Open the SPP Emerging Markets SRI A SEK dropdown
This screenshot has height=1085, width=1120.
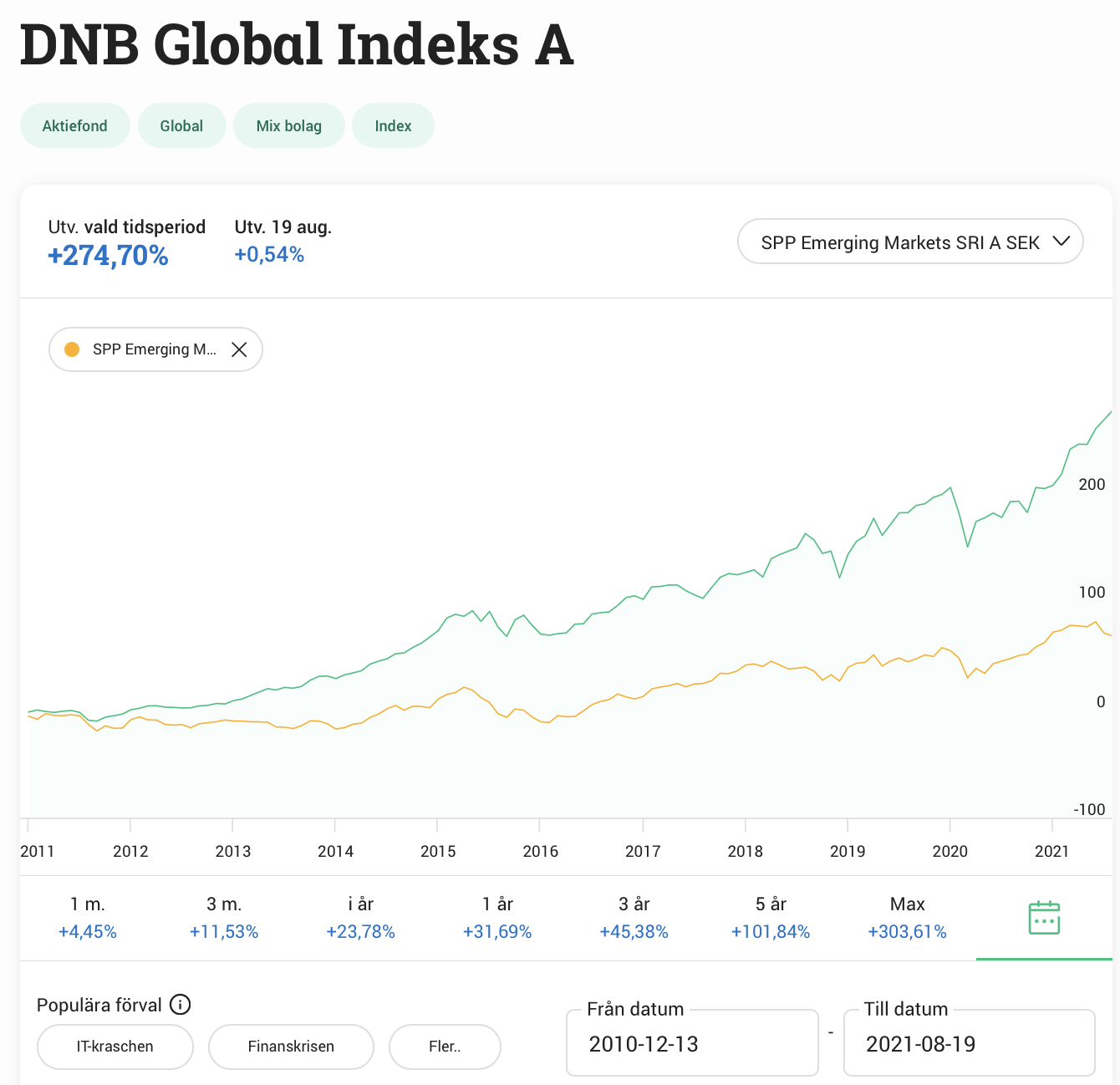[910, 242]
